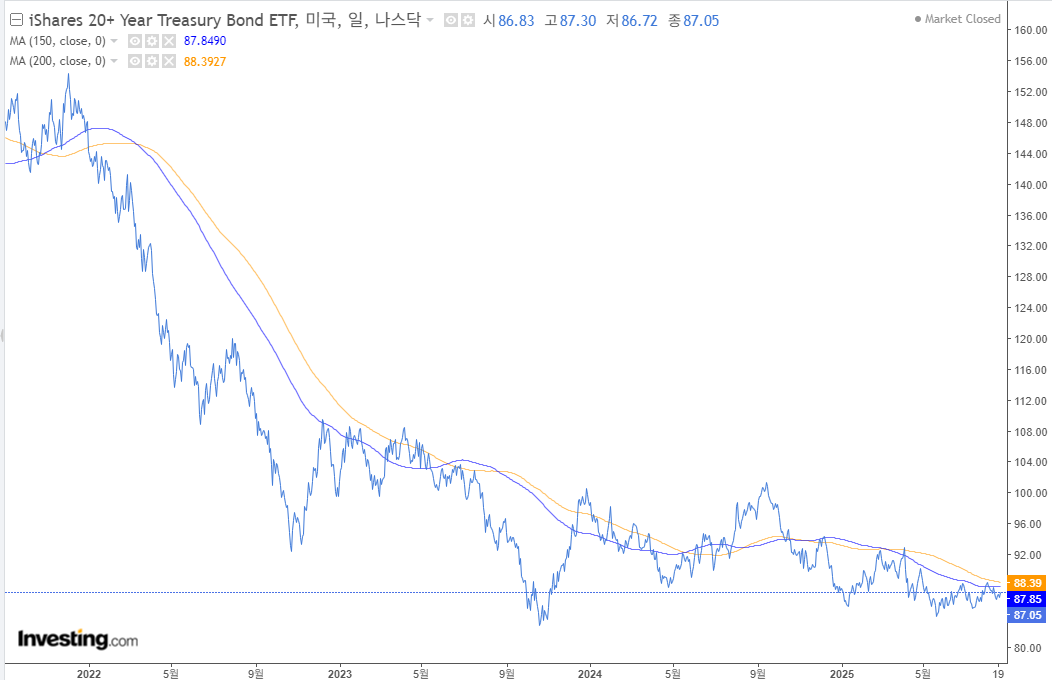This screenshot has height=680, width=1052.
Task: Click the 2024 label on time axis
Action: coord(590,673)
